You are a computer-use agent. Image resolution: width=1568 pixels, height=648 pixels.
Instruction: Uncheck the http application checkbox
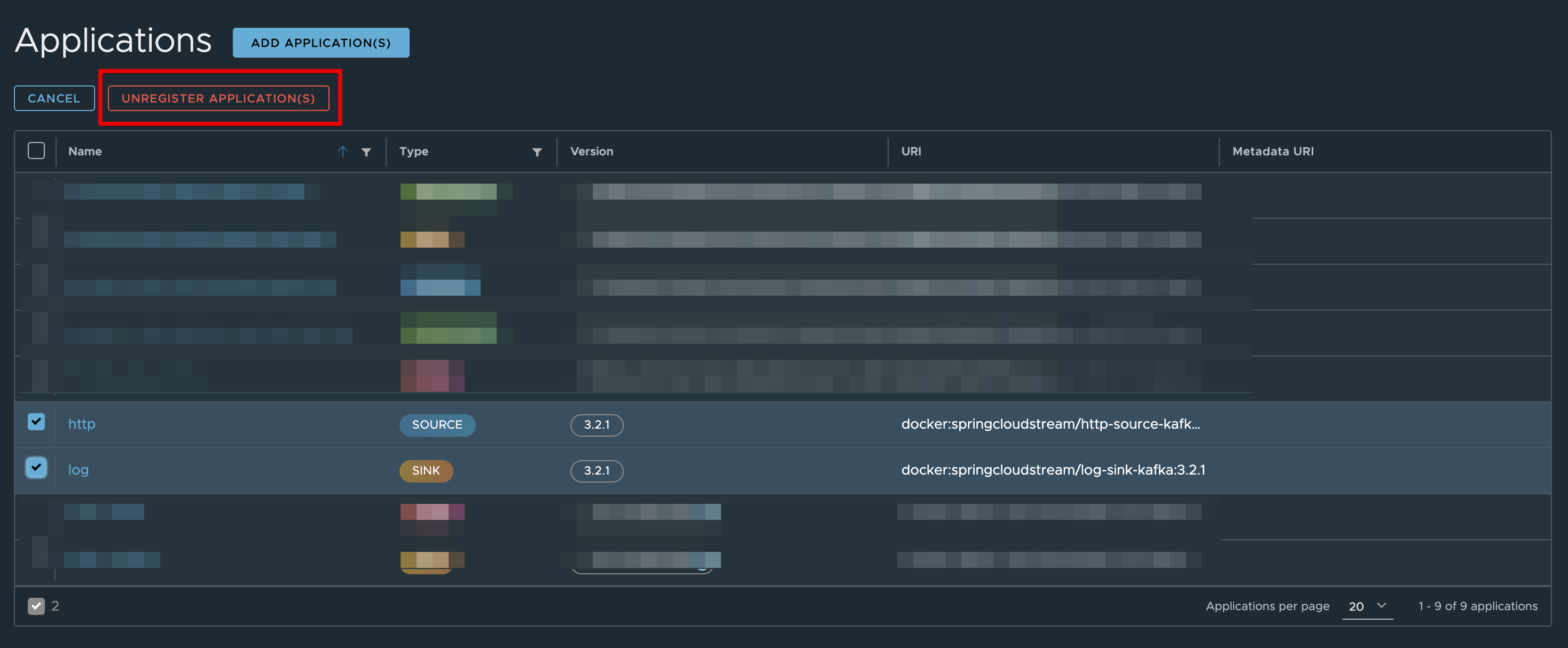pos(36,421)
